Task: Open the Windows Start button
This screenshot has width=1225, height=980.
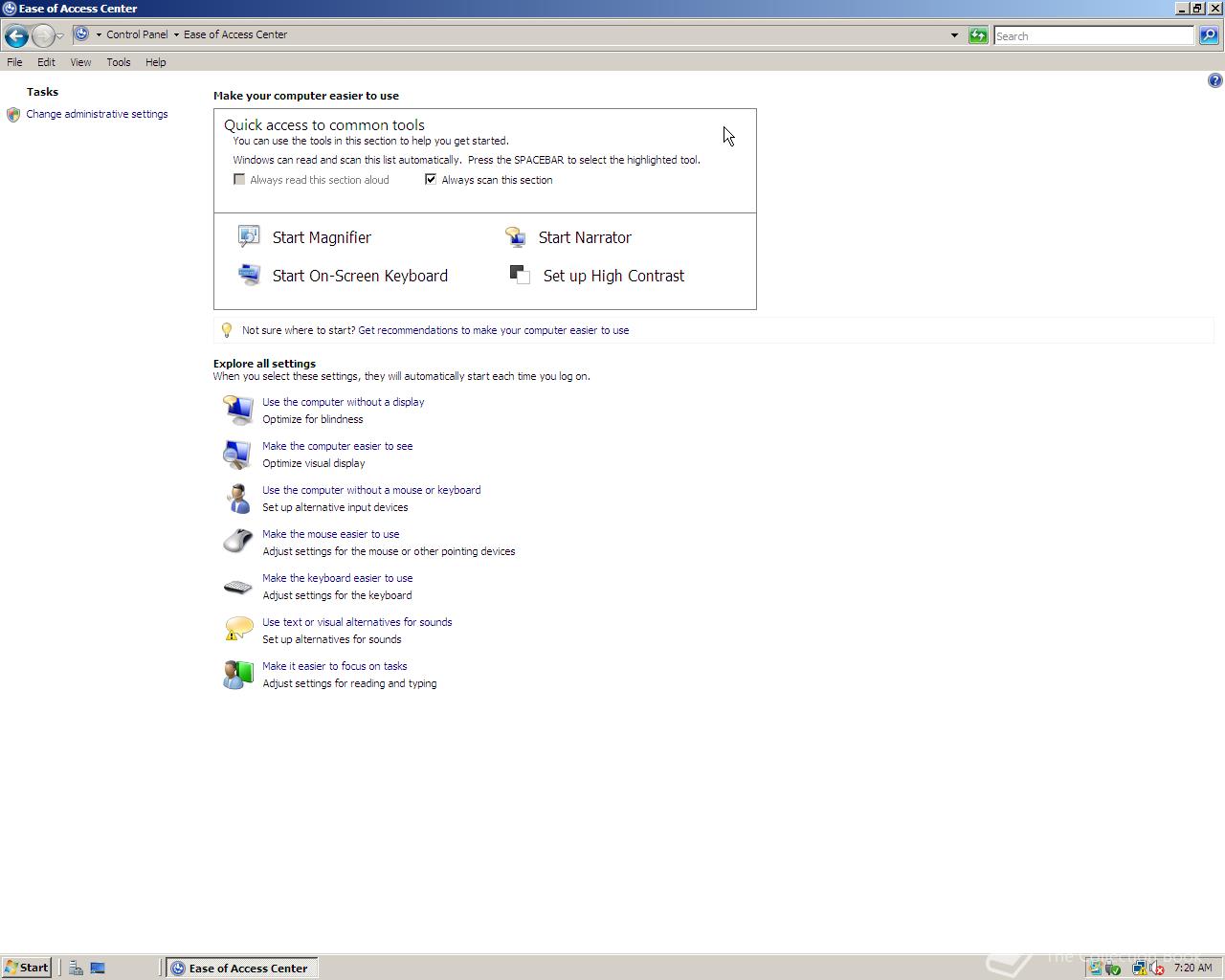Action: pos(26,968)
